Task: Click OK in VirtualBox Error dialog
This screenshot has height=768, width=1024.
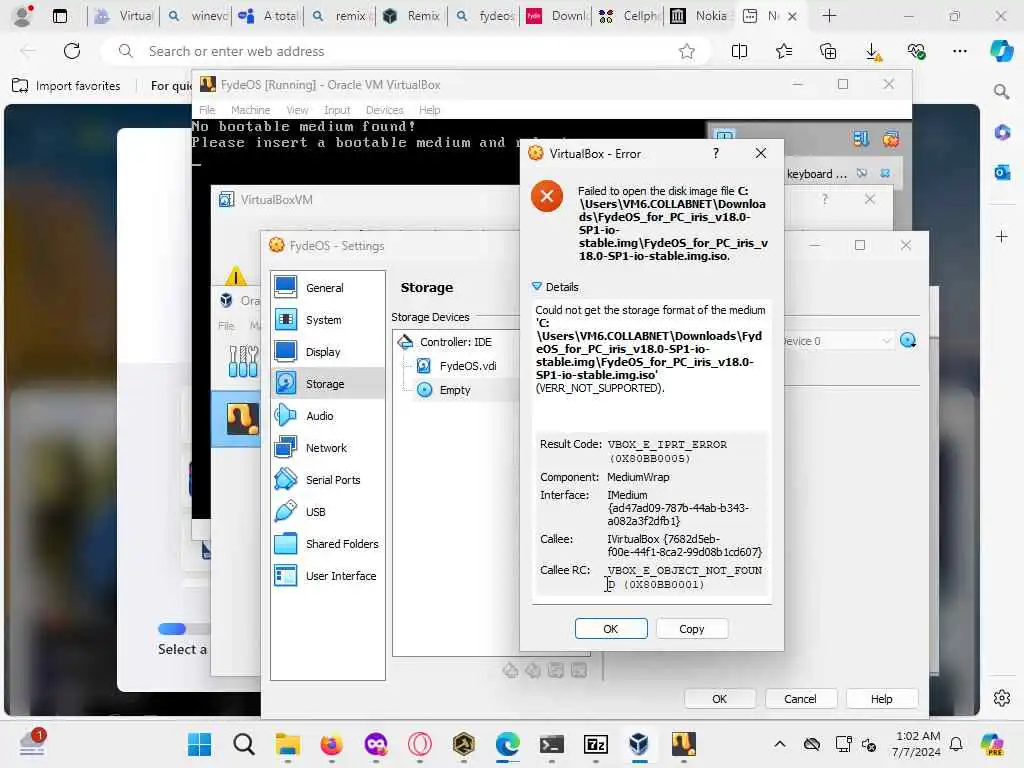Action: point(611,628)
